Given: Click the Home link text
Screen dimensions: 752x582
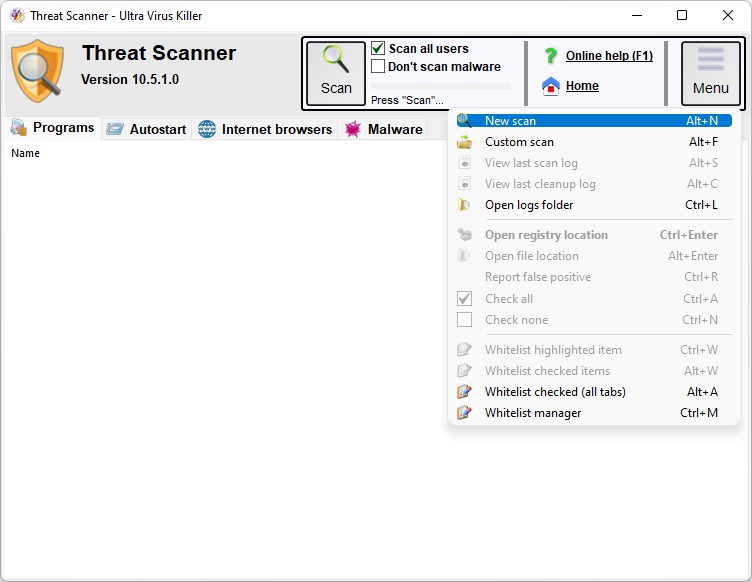Looking at the screenshot, I should coord(582,86).
